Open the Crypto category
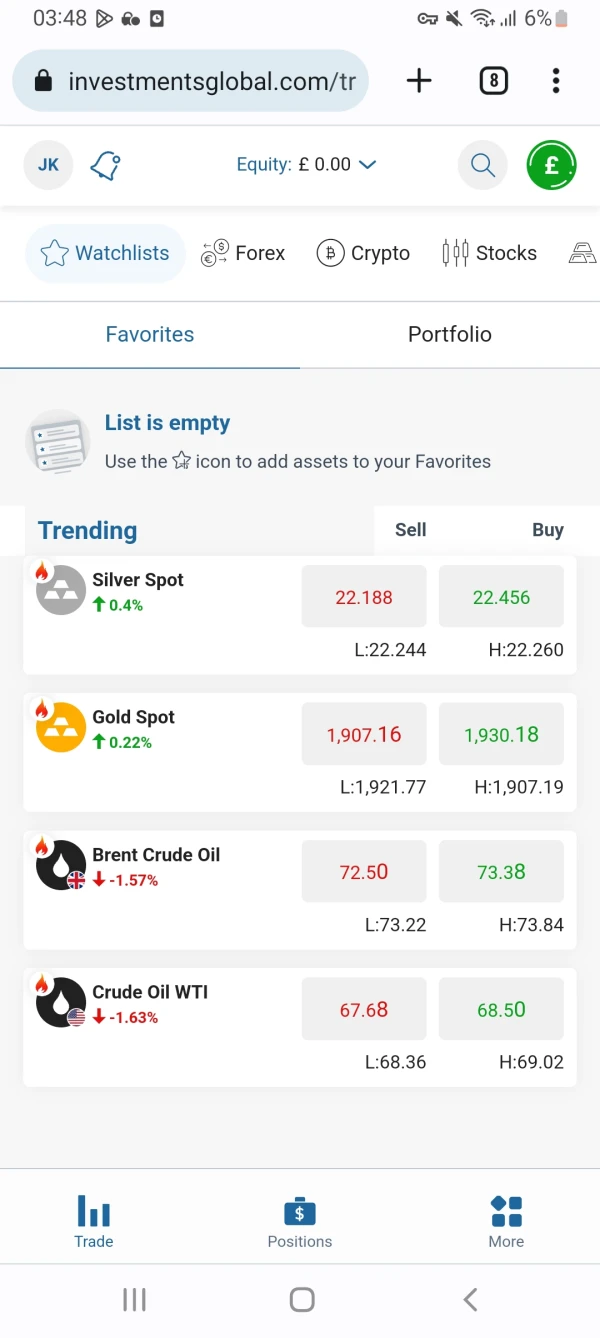The height and width of the screenshot is (1338, 600). 363,253
